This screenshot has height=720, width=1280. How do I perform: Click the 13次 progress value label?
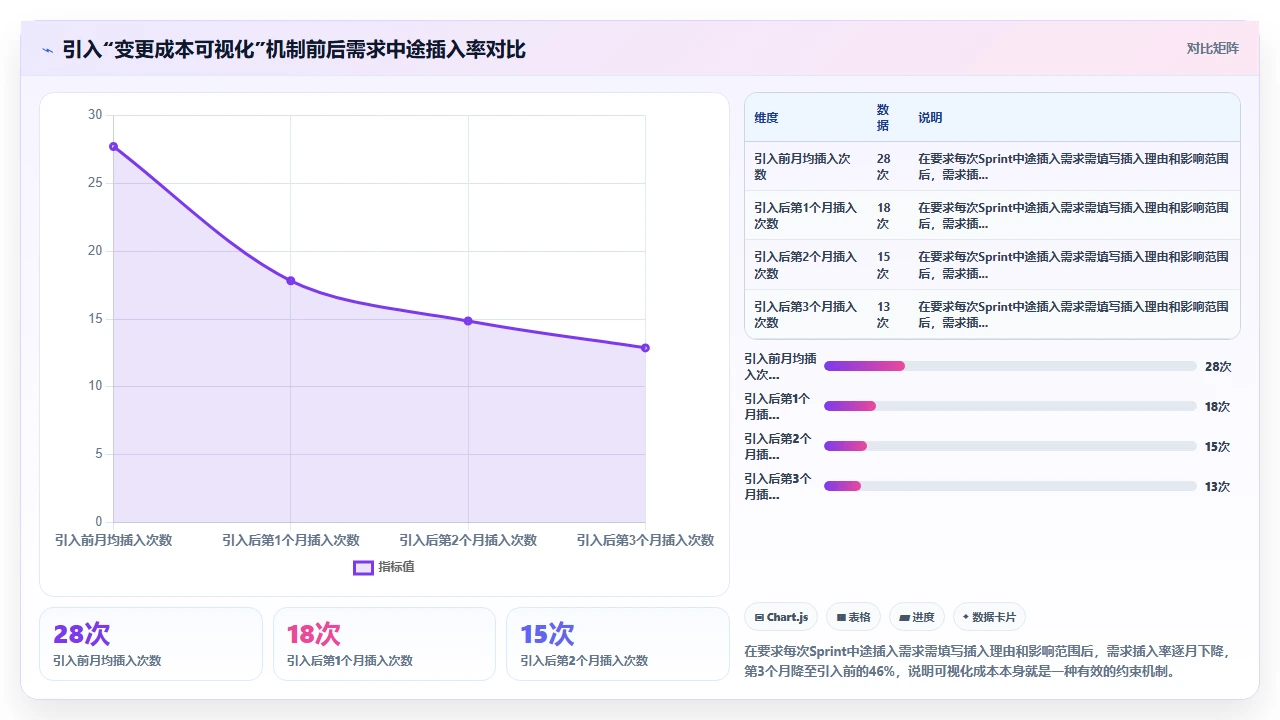(x=1218, y=487)
